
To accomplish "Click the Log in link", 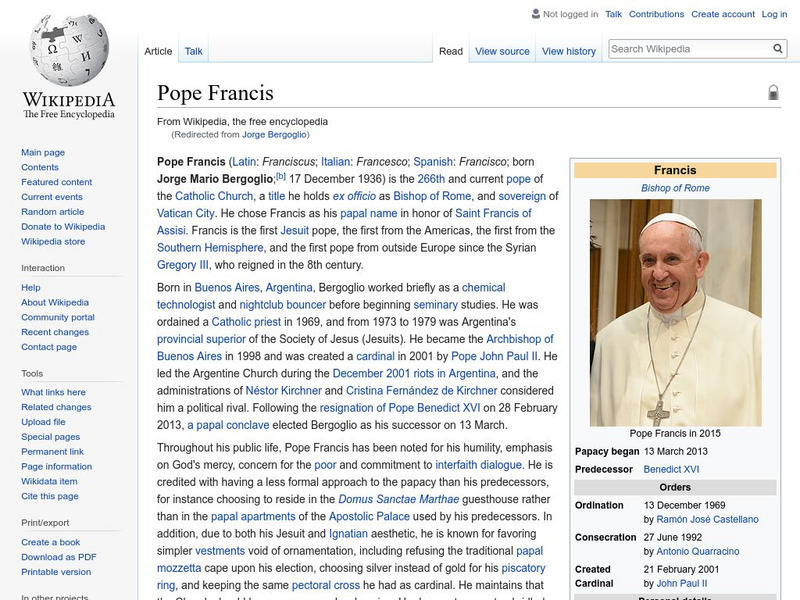I will pyautogui.click(x=774, y=14).
